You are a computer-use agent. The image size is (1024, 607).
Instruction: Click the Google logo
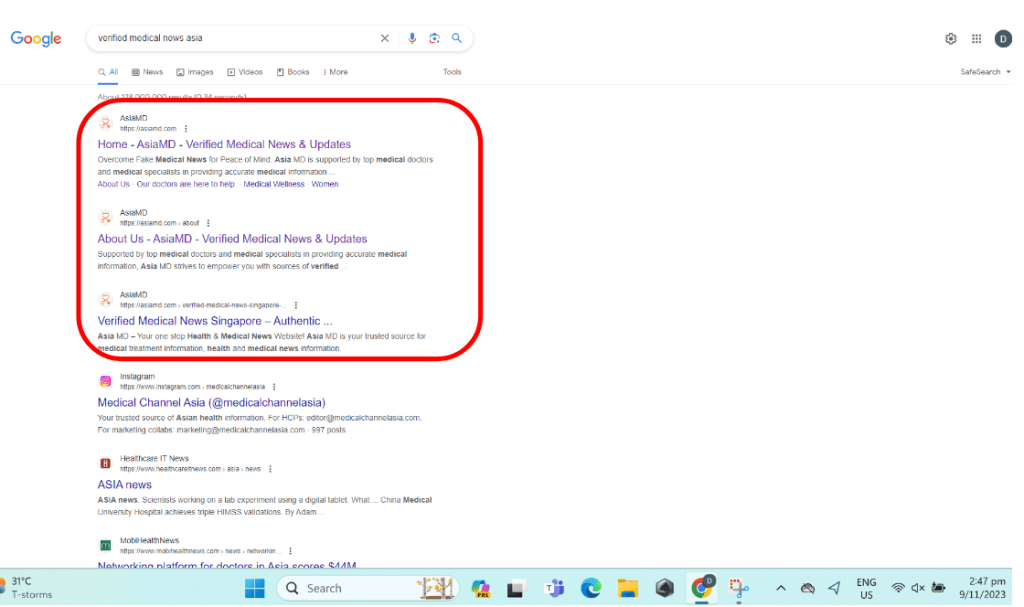pos(36,39)
